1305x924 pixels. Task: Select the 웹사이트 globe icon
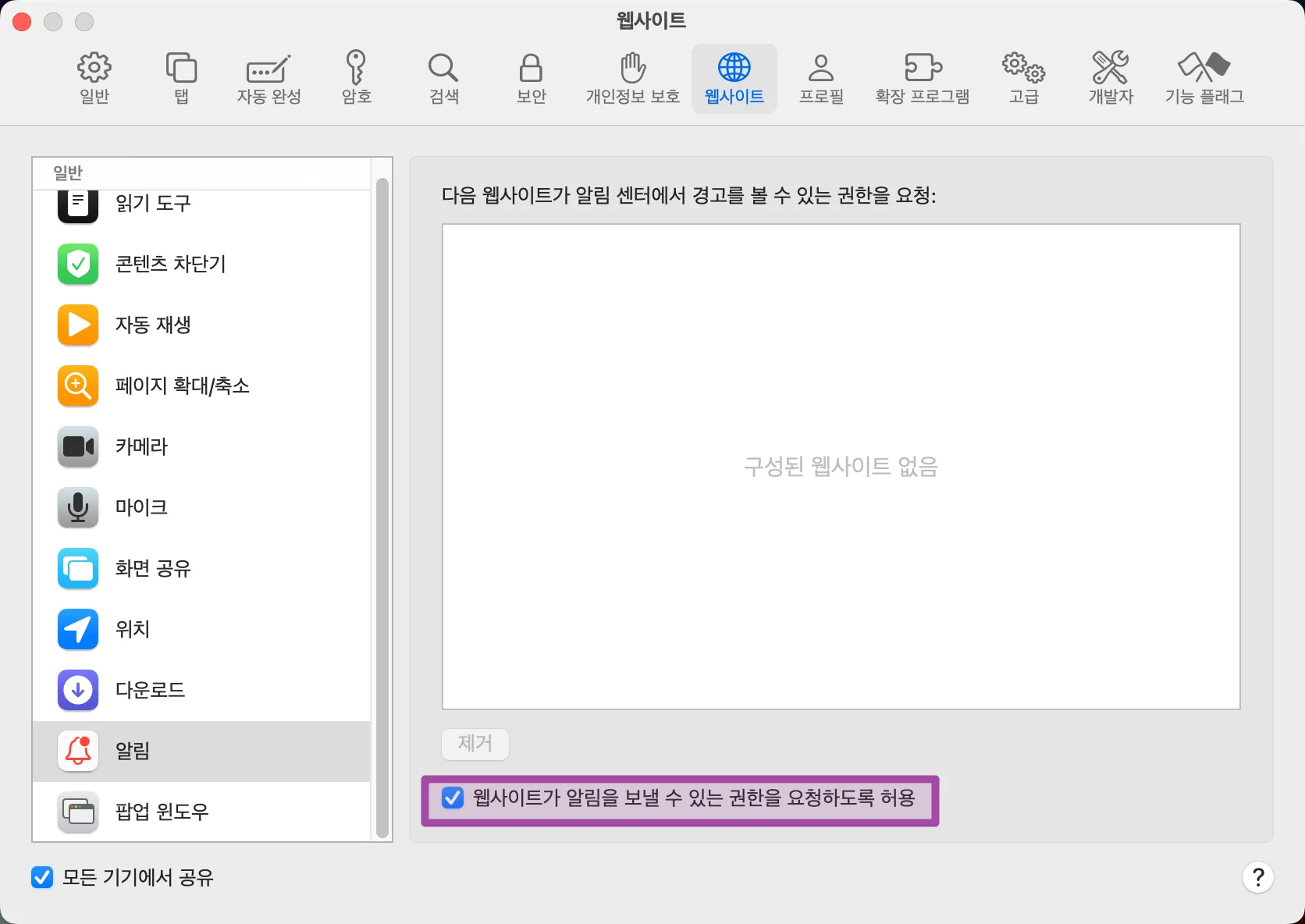[734, 67]
